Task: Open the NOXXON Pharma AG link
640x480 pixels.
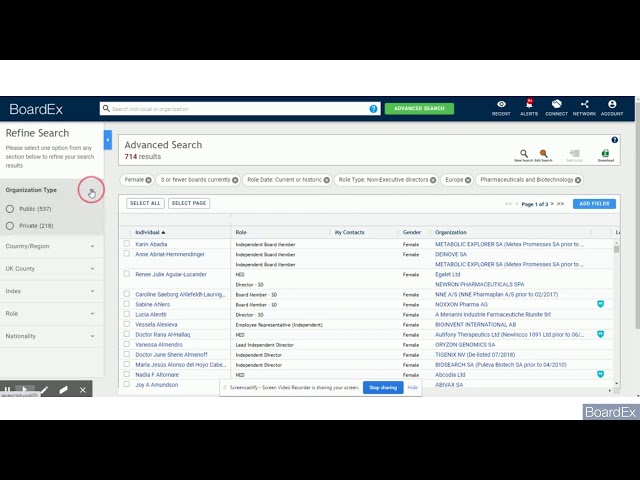Action: [461, 304]
